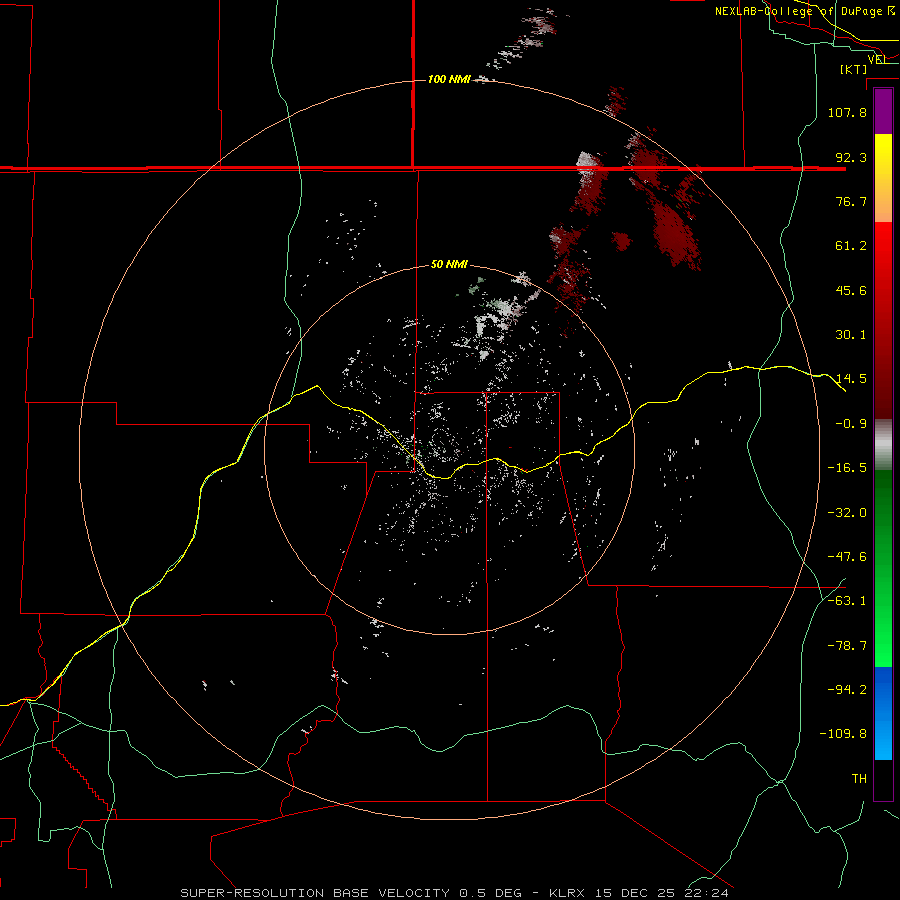Click the TH legend label
This screenshot has width=900, height=900.
[859, 779]
